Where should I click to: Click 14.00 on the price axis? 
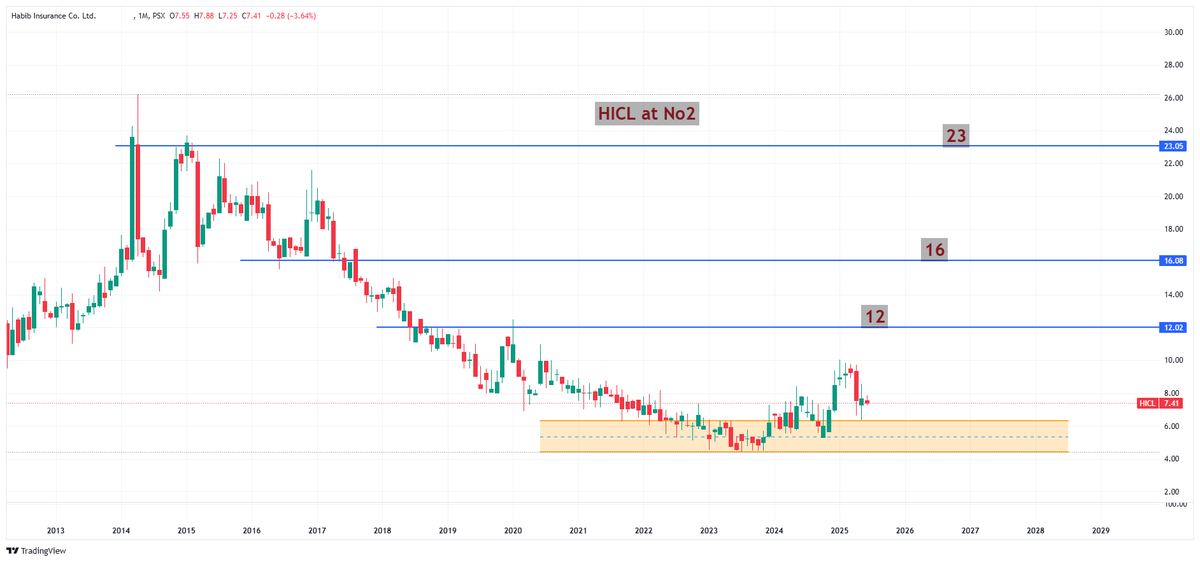coord(1173,294)
